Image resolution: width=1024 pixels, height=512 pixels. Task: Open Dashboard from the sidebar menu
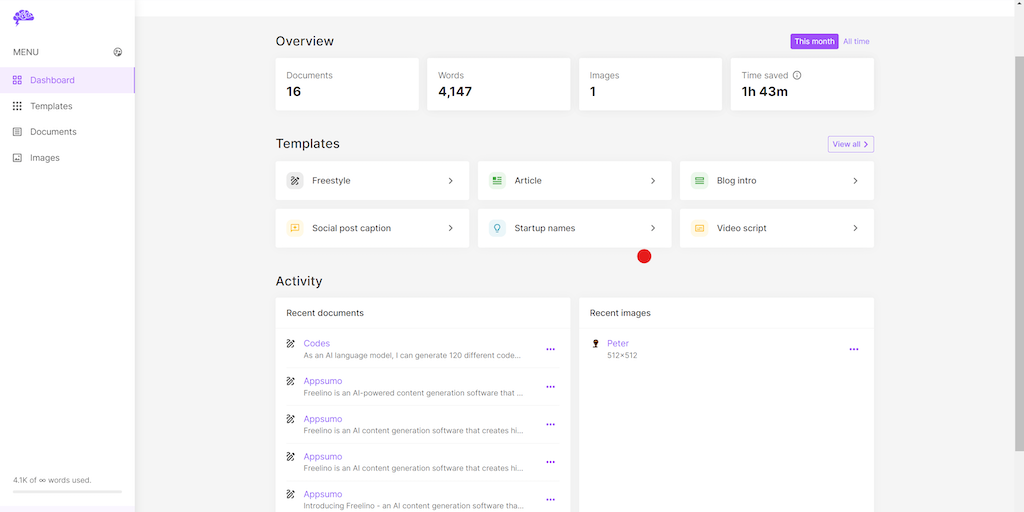pos(52,80)
